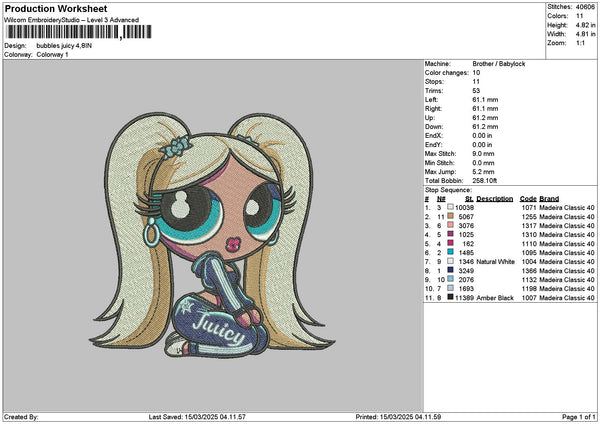
Task: Click the 'Brand' column header
Action: (x=549, y=199)
